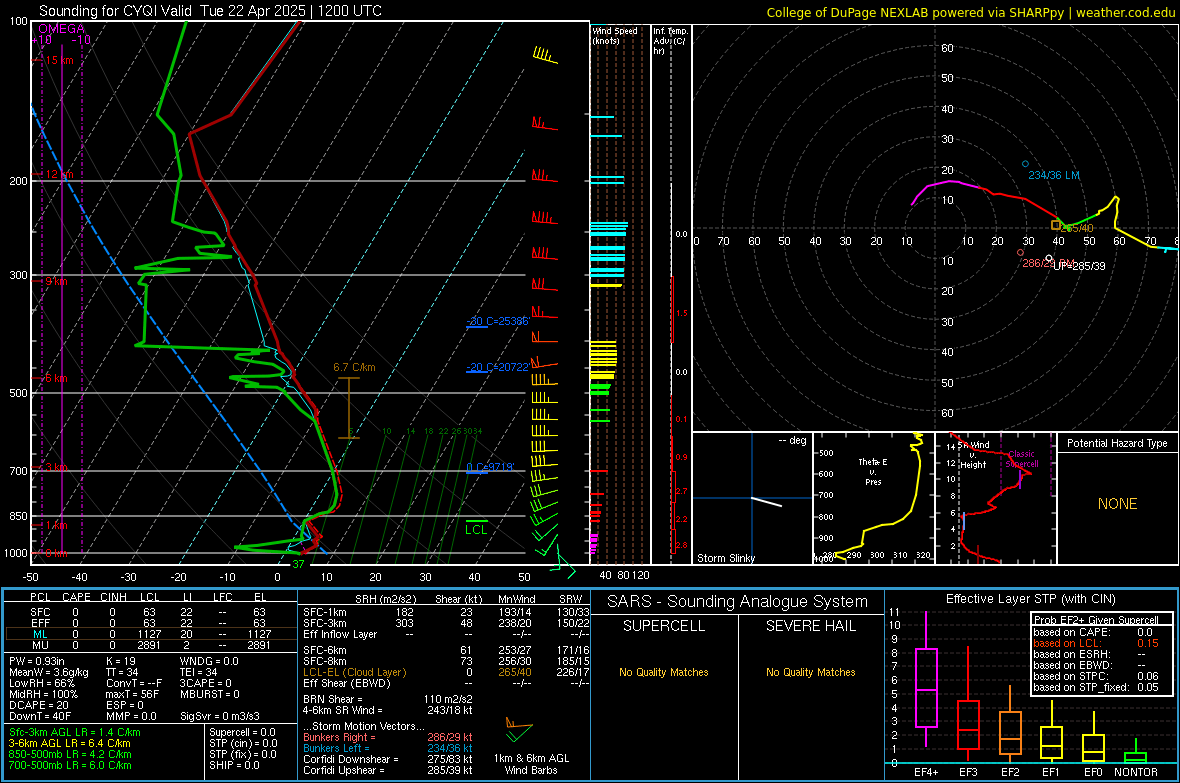This screenshot has height=783, width=1180.
Task: Click the 0 C=9719' freezing level label
Action: [x=490, y=467]
